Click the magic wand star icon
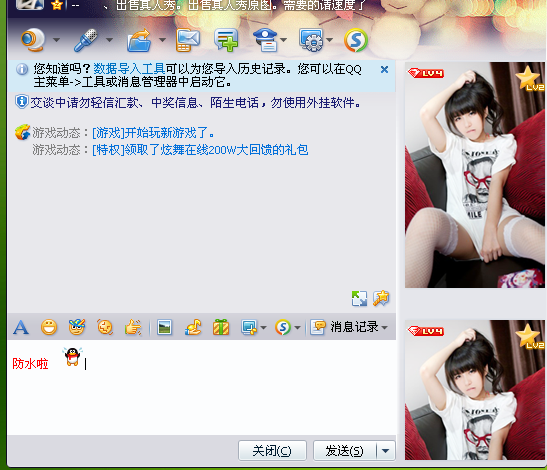547x470 pixels. [x=381, y=298]
